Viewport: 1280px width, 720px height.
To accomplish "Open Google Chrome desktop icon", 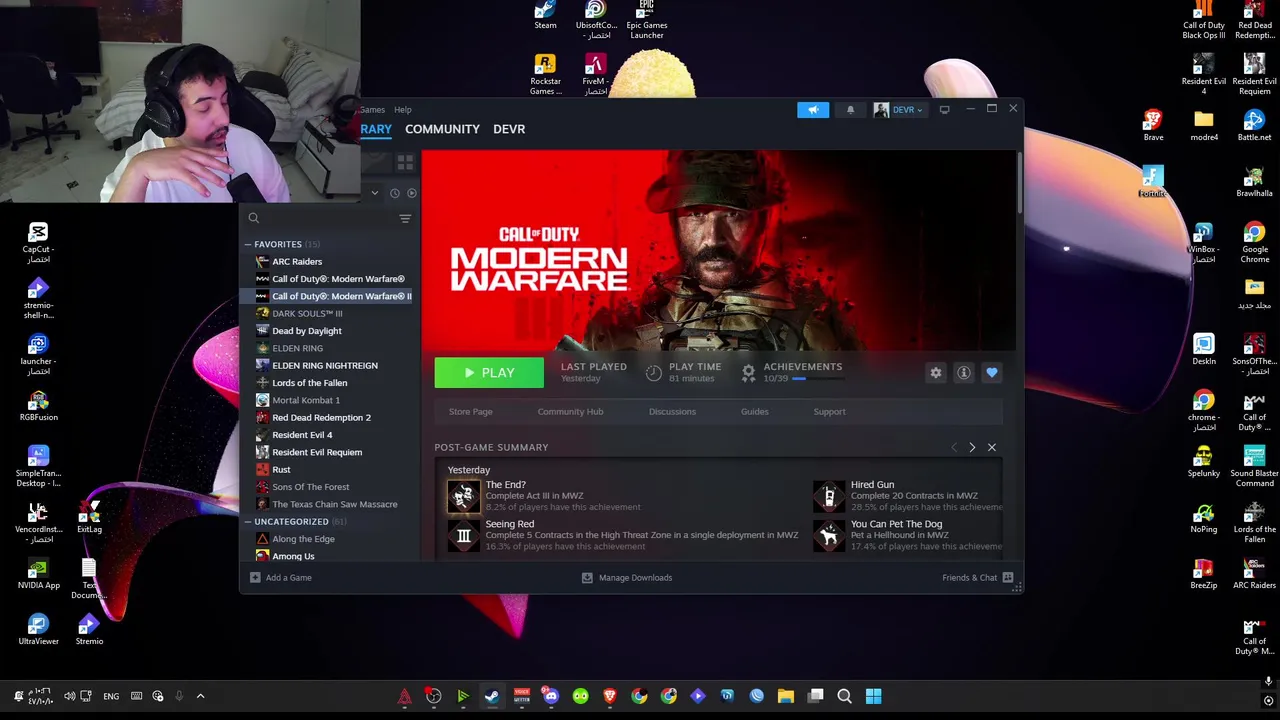I will (1254, 243).
